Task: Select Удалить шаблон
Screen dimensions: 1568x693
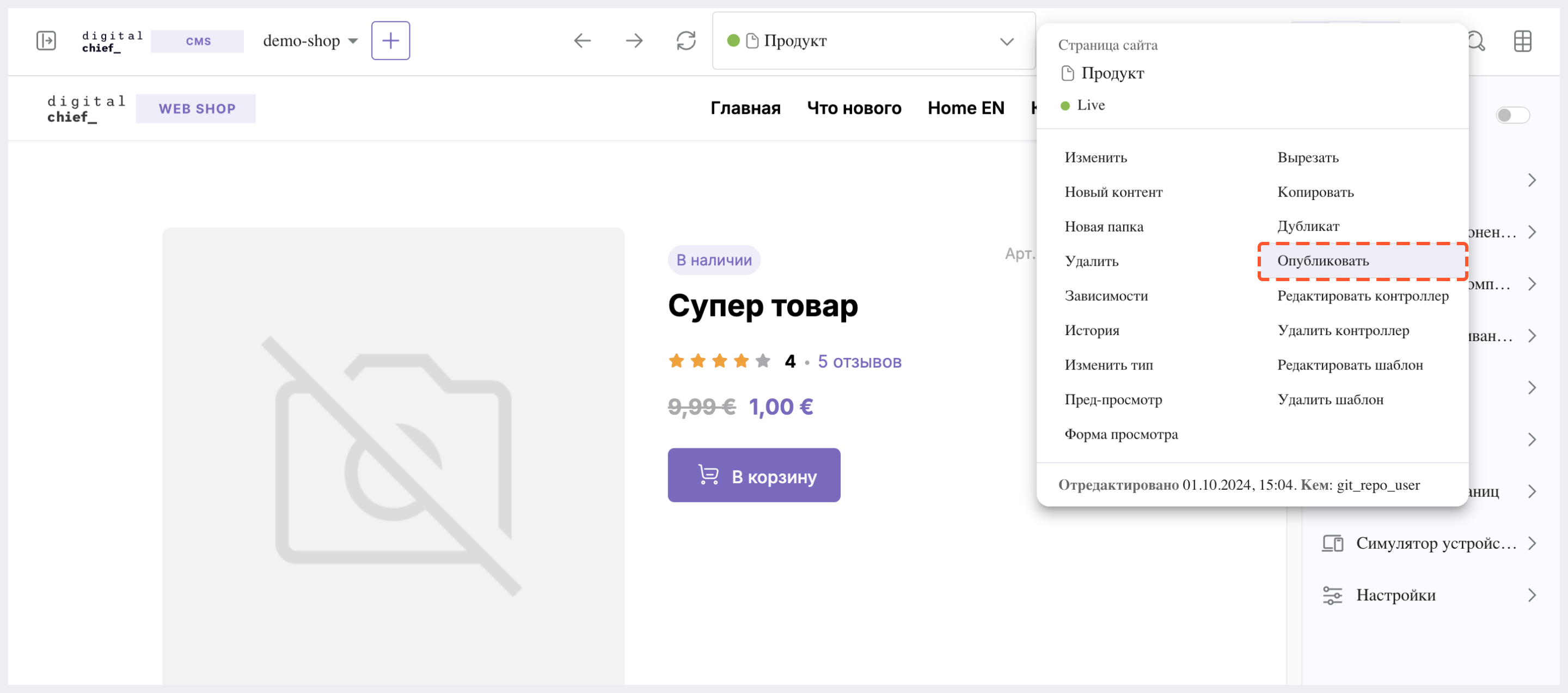Action: [x=1330, y=399]
